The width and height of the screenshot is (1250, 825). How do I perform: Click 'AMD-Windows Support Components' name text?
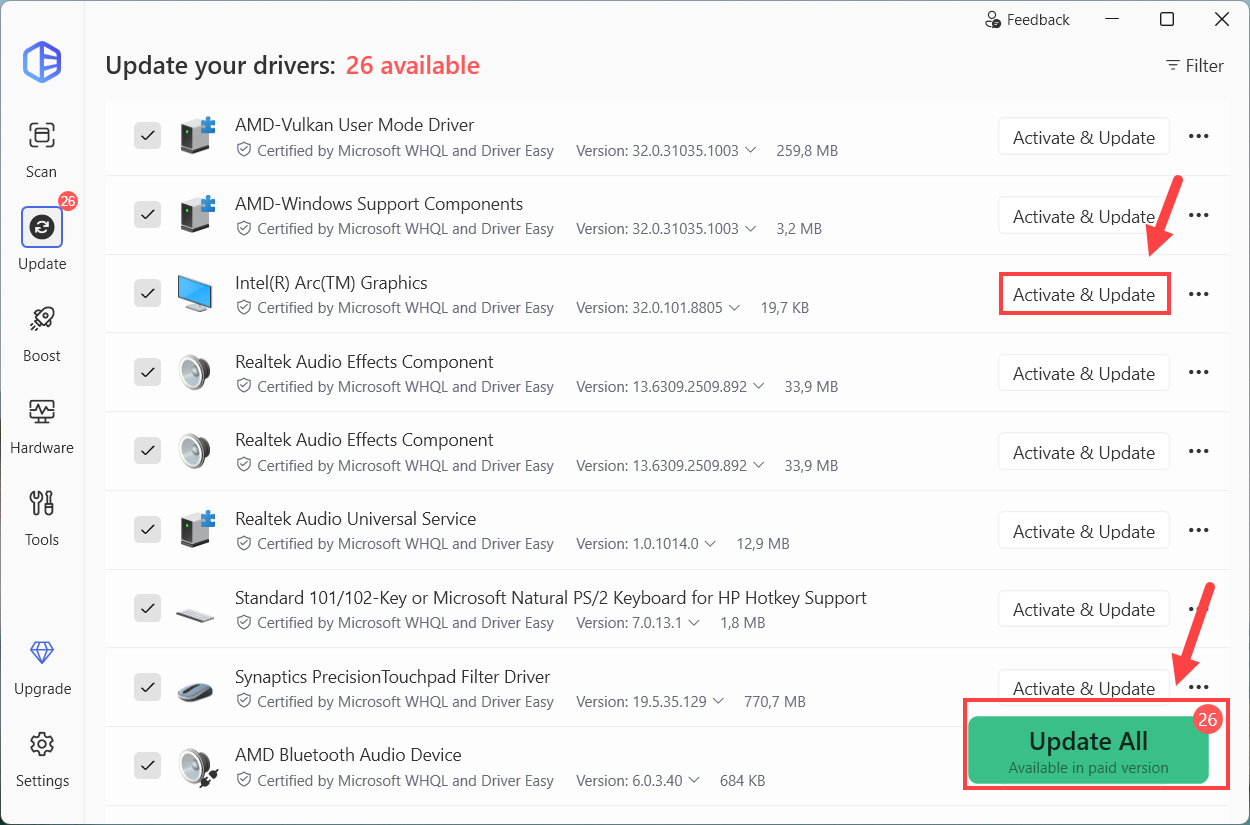[x=379, y=204]
